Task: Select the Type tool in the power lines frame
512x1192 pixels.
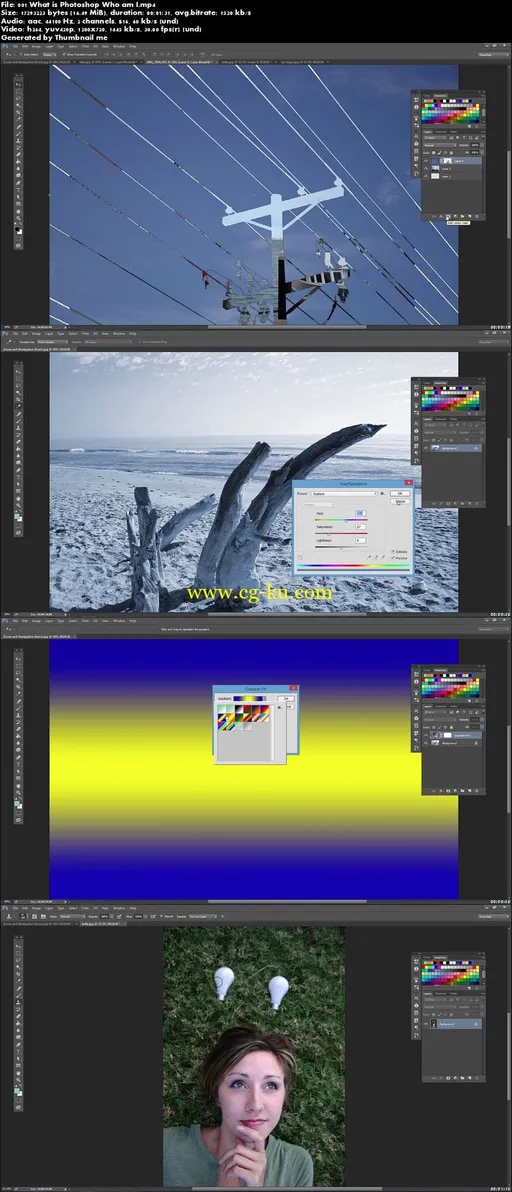Action: point(18,190)
